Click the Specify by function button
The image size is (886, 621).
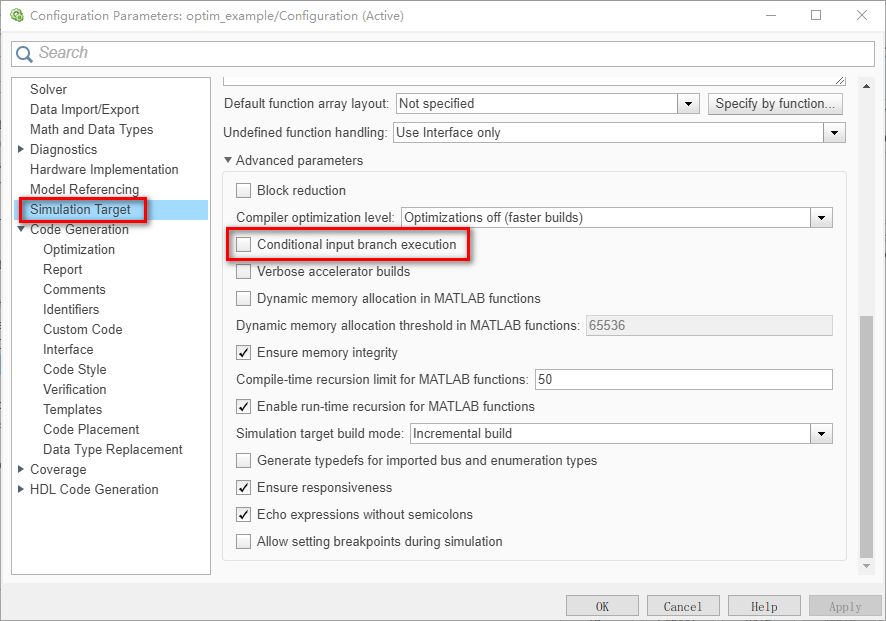click(x=775, y=103)
